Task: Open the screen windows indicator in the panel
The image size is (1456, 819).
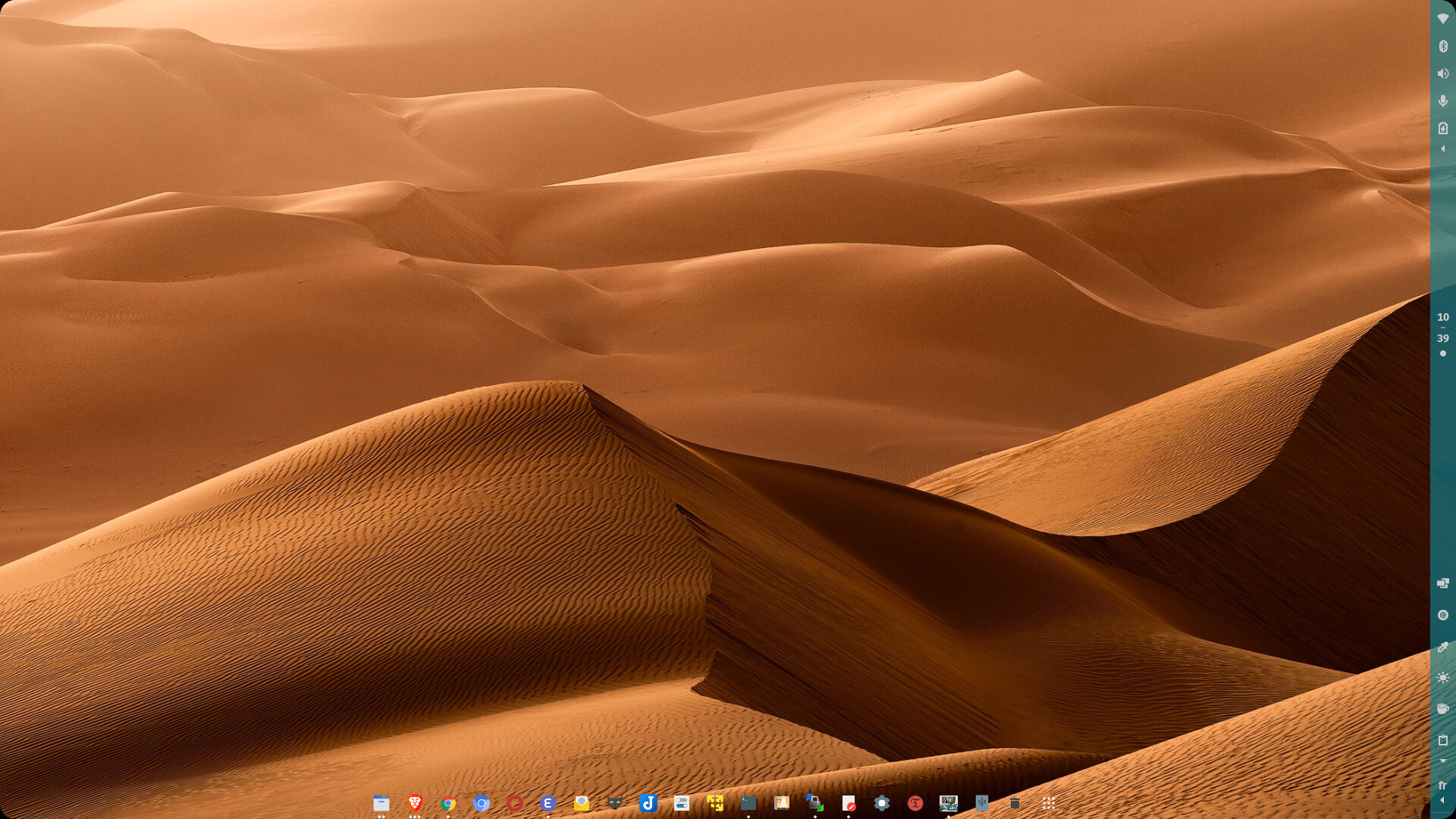Action: (1443, 583)
